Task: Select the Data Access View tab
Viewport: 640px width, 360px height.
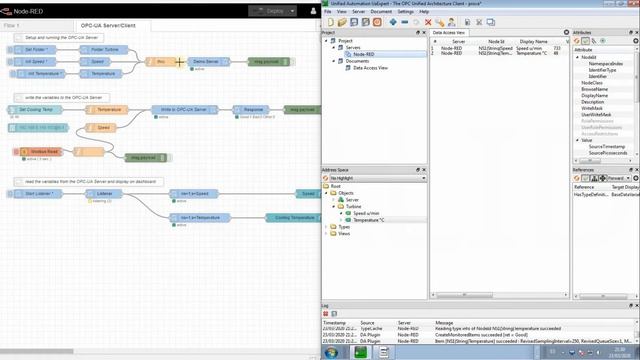Action: 449,32
